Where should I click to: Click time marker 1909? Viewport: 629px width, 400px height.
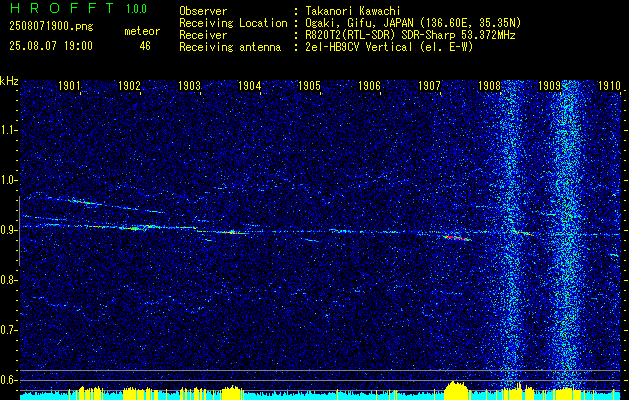click(x=549, y=85)
